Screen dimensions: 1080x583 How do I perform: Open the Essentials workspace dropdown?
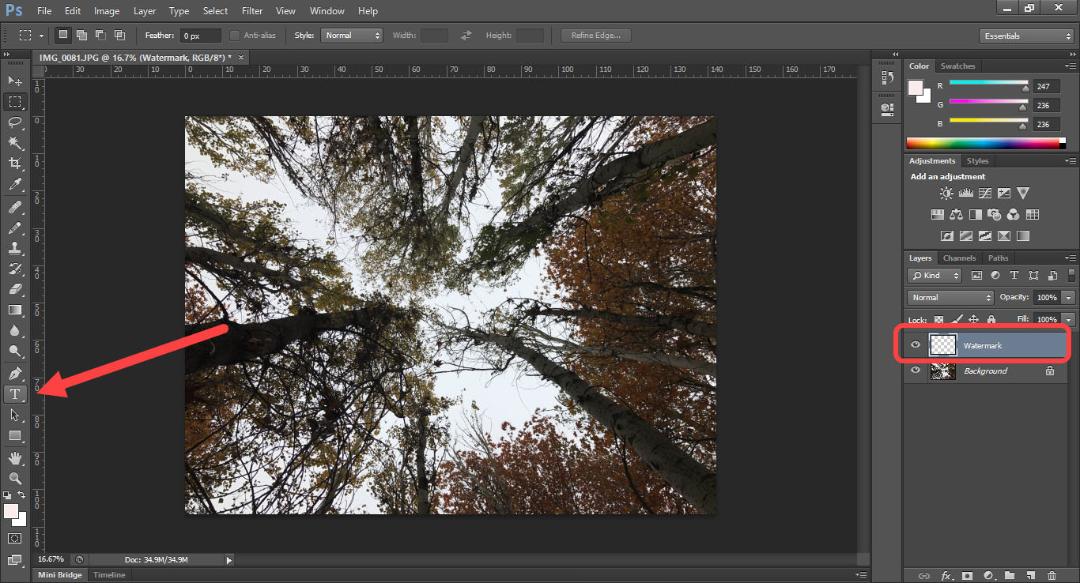[x=1027, y=36]
